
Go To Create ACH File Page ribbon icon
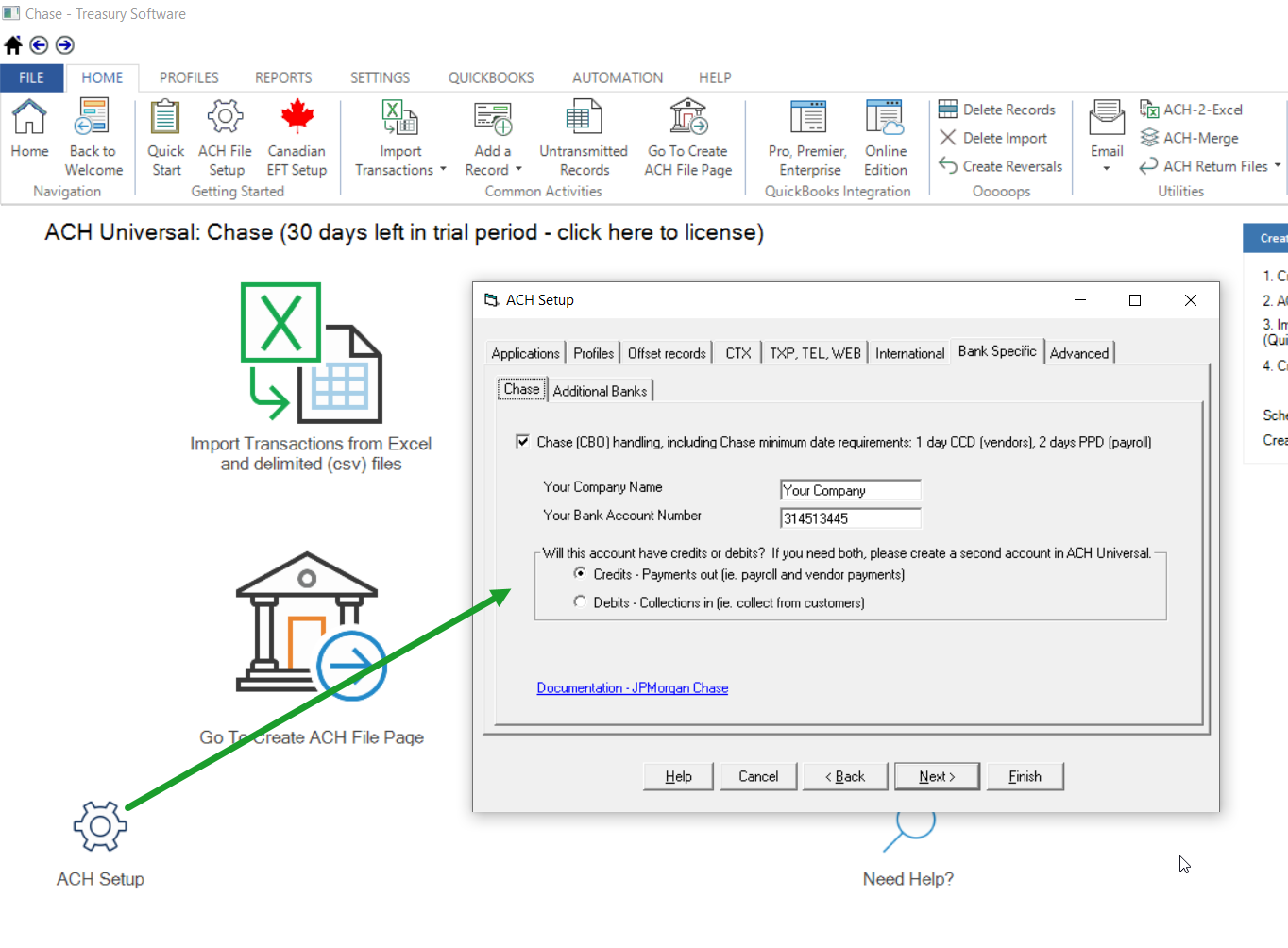click(x=688, y=138)
